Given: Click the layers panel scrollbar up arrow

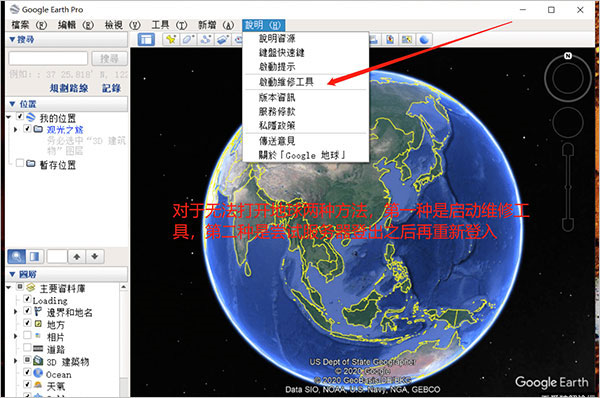Looking at the screenshot, I should click(x=124, y=287).
